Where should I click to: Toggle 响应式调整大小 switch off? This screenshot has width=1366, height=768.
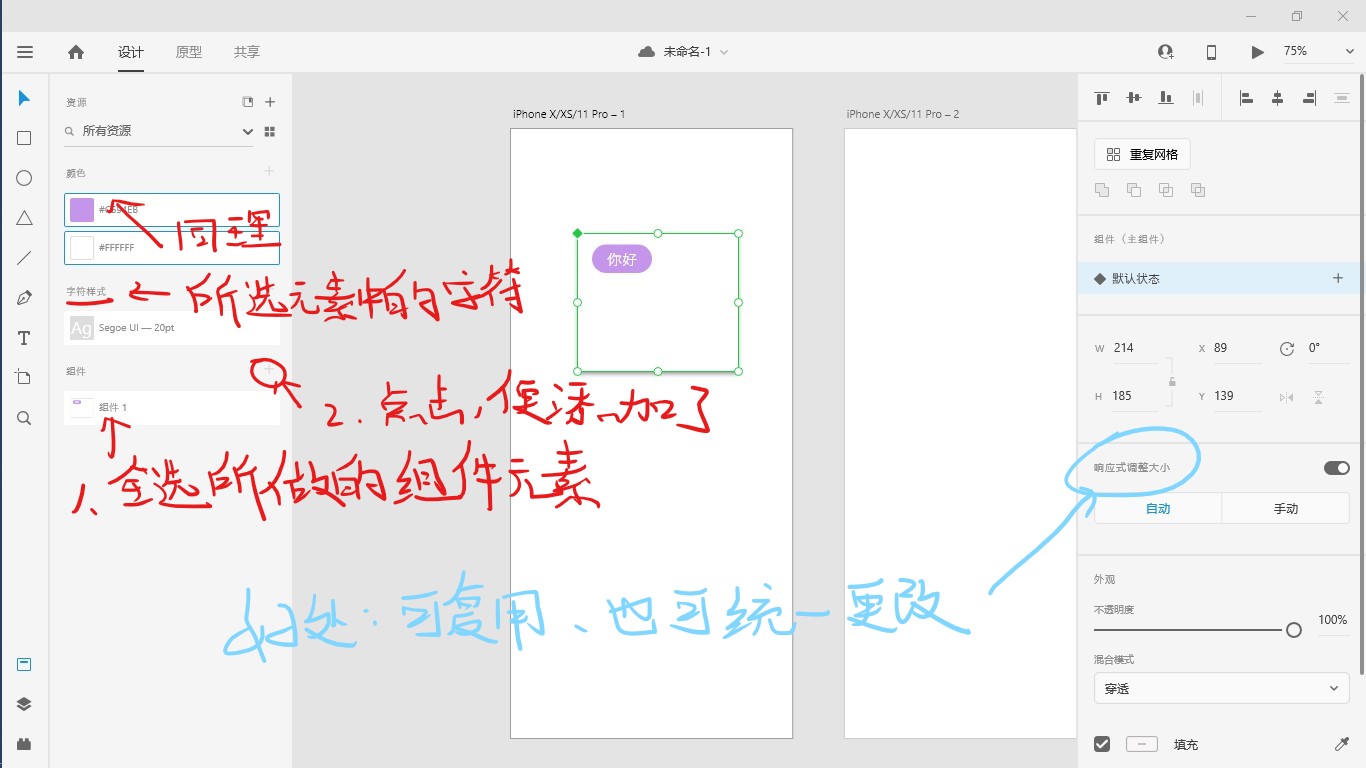point(1336,468)
